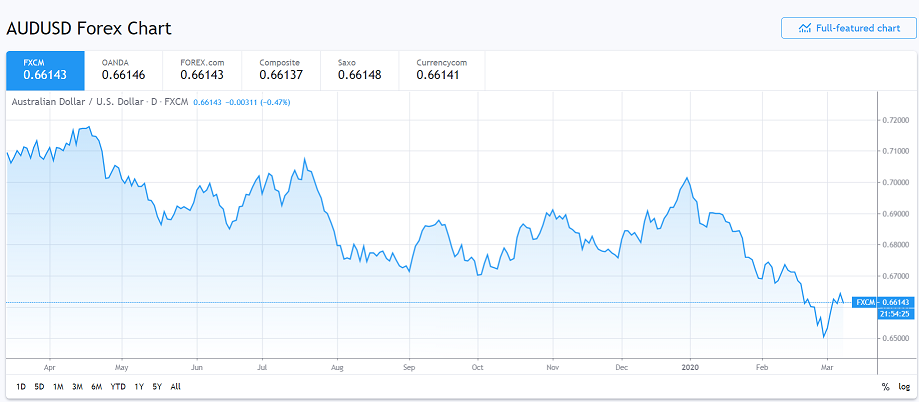Select the YTD time range
The width and height of the screenshot is (919, 402).
tap(118, 387)
